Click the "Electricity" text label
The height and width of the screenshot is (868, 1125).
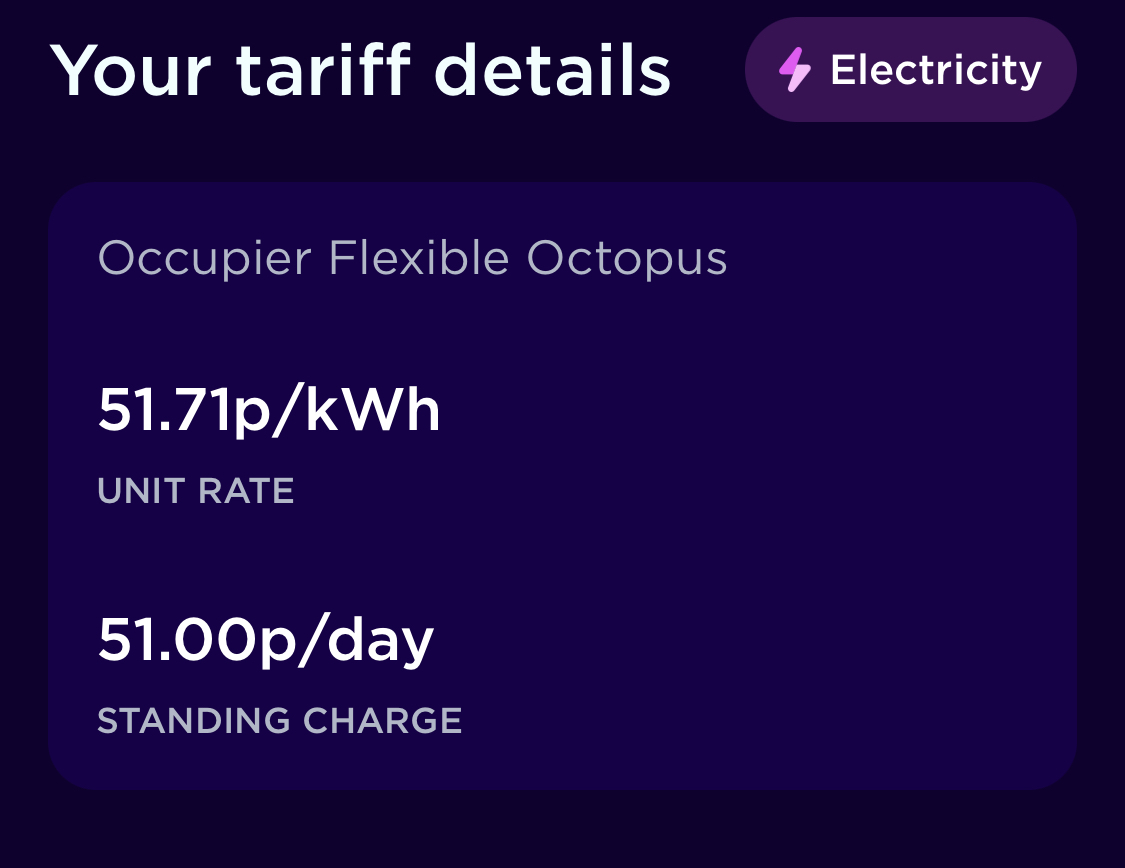click(936, 70)
